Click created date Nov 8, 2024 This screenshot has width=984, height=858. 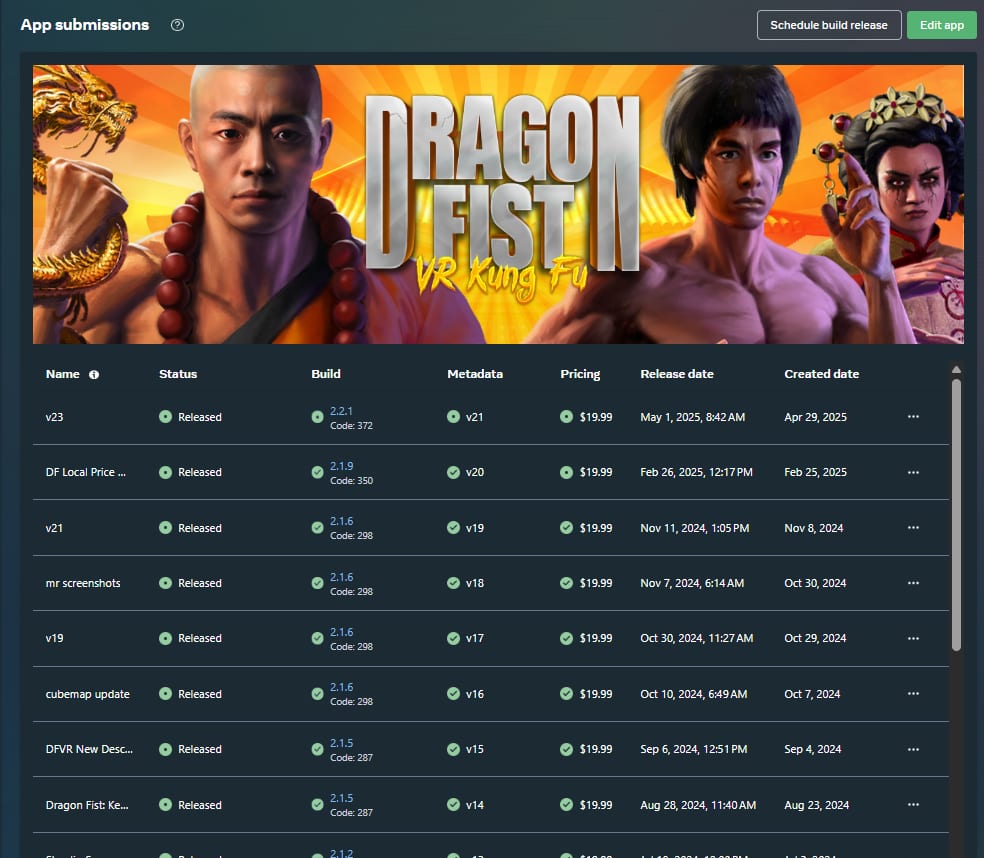pyautogui.click(x=814, y=528)
